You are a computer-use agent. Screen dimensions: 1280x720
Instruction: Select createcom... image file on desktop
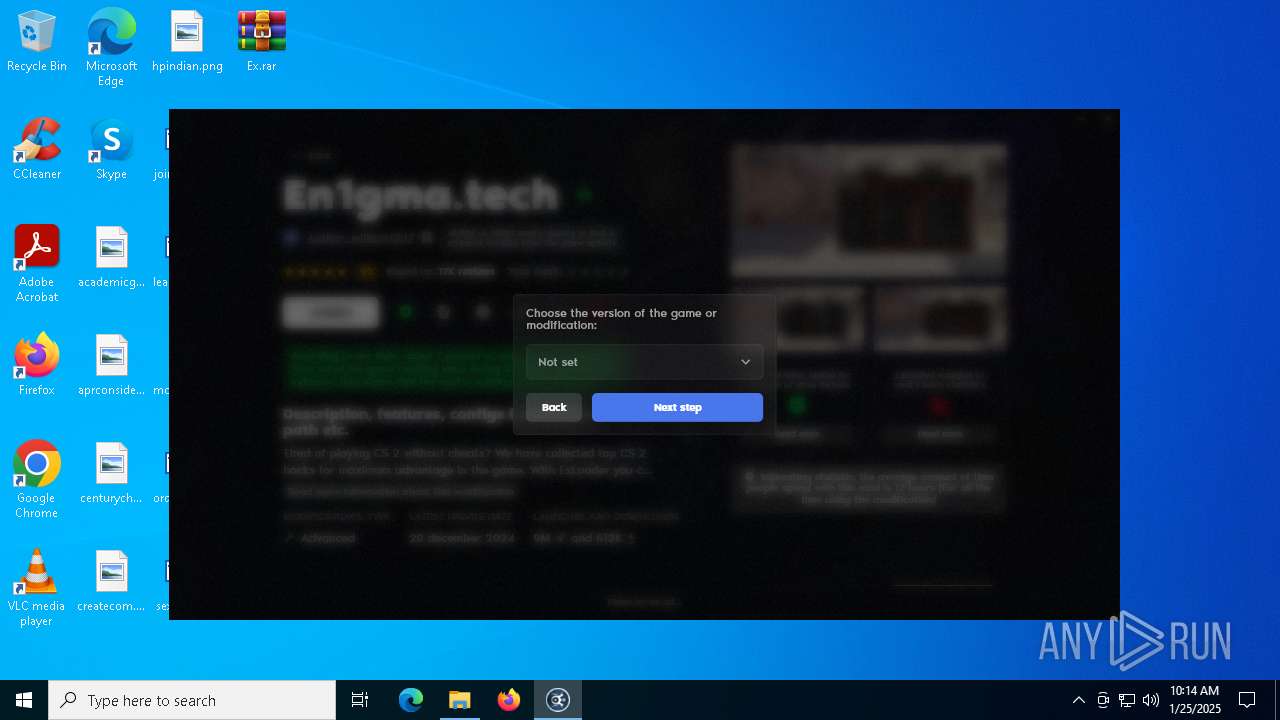point(111,582)
